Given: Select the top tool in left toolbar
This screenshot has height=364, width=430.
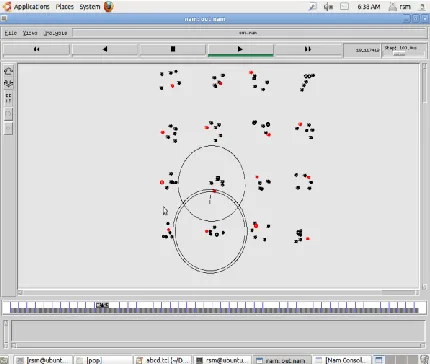Looking at the screenshot, I should [x=8, y=71].
